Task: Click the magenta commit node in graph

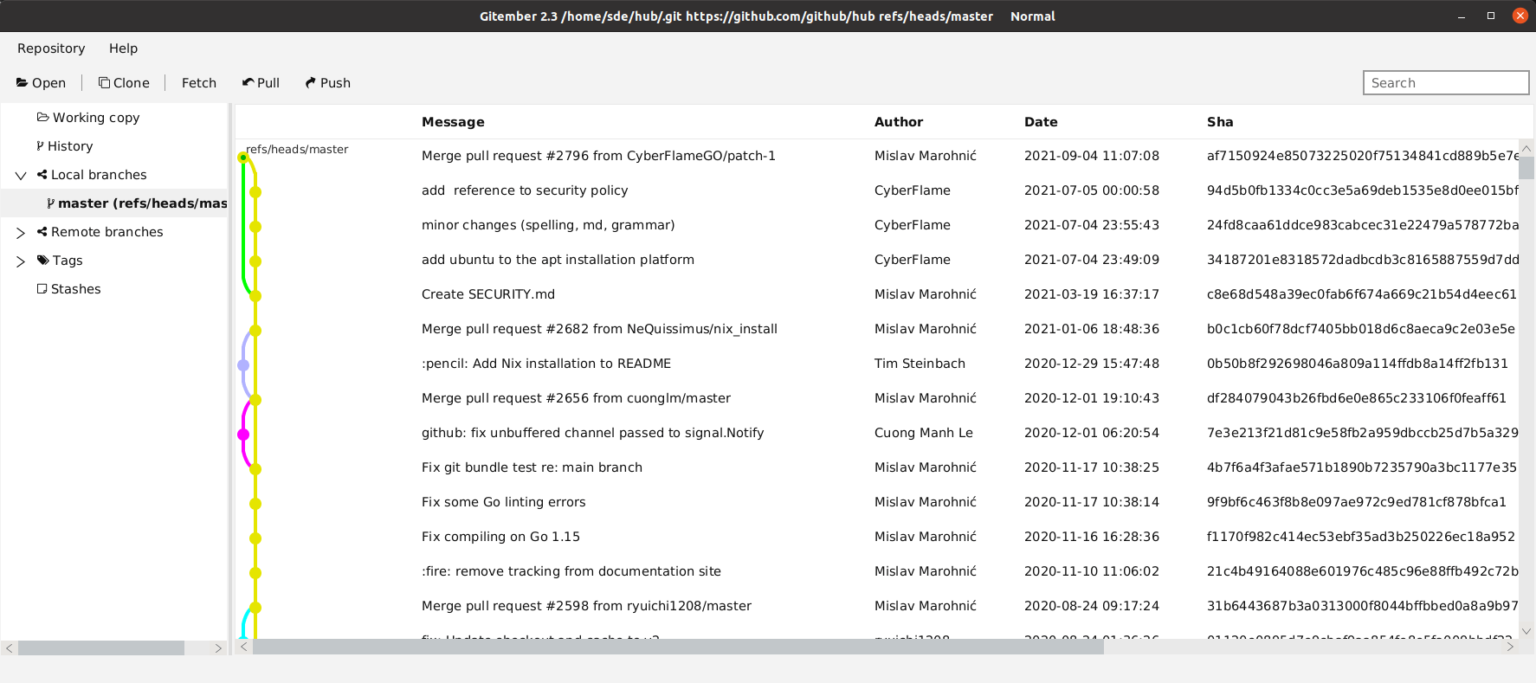Action: coord(243,434)
